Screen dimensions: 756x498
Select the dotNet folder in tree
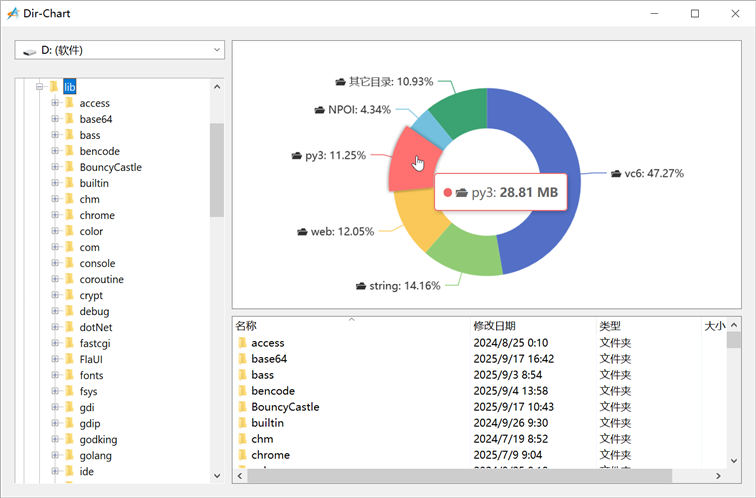(x=94, y=327)
